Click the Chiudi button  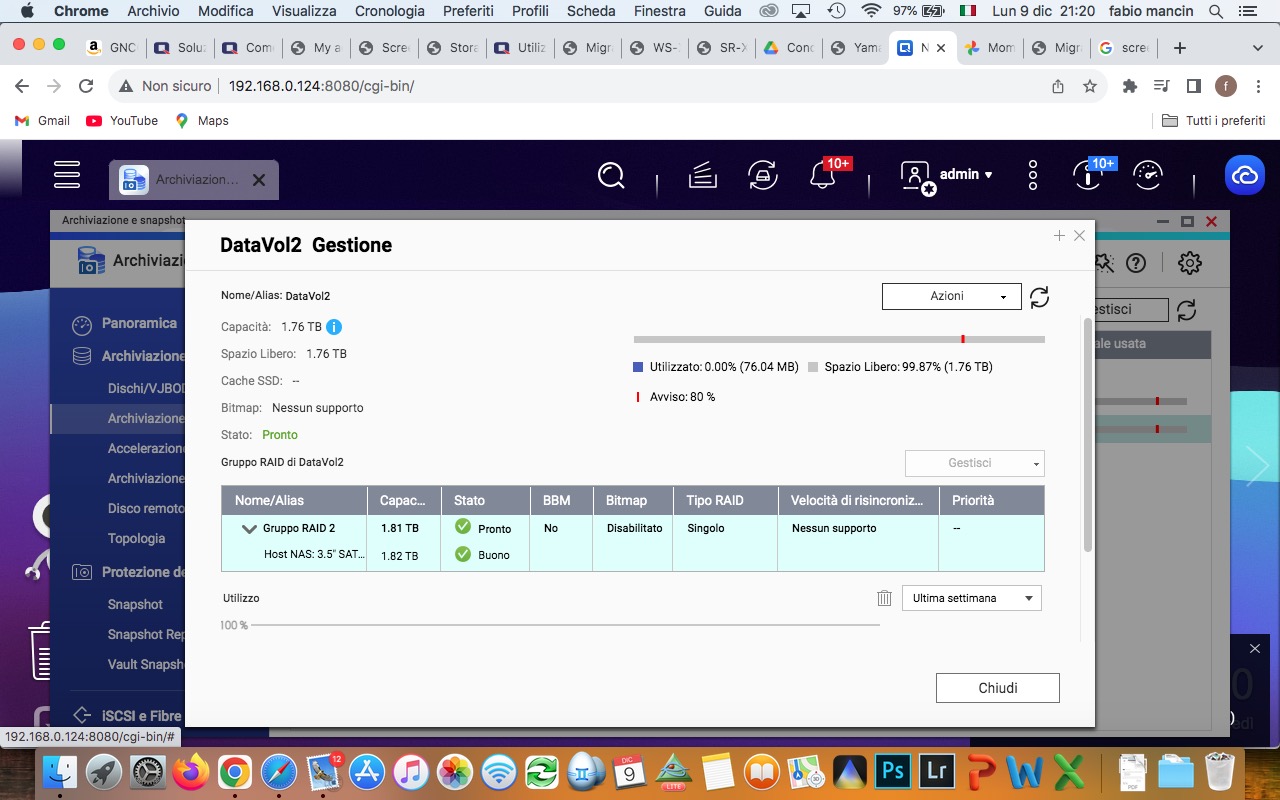point(997,688)
